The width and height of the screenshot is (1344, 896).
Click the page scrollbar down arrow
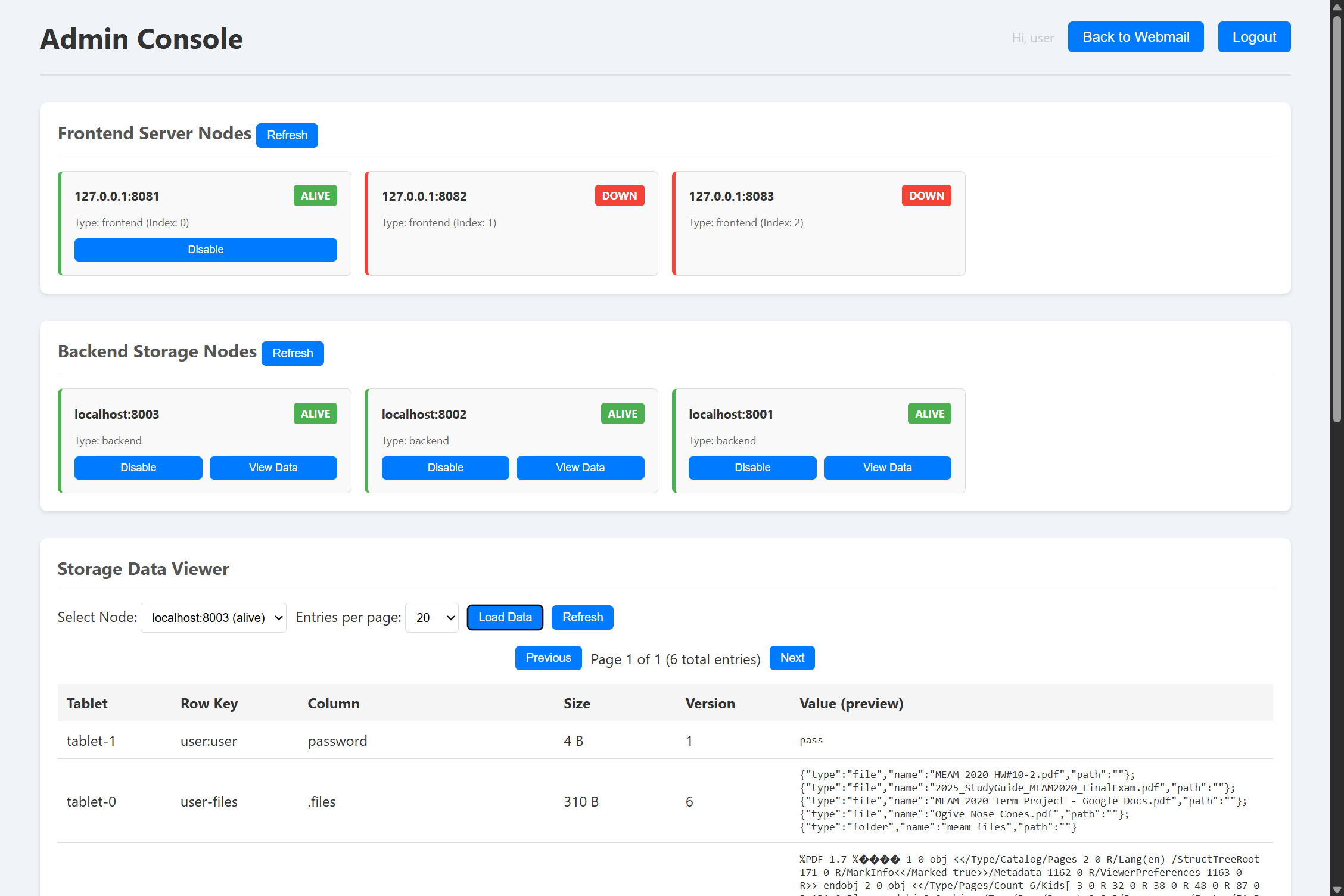pos(1337,889)
